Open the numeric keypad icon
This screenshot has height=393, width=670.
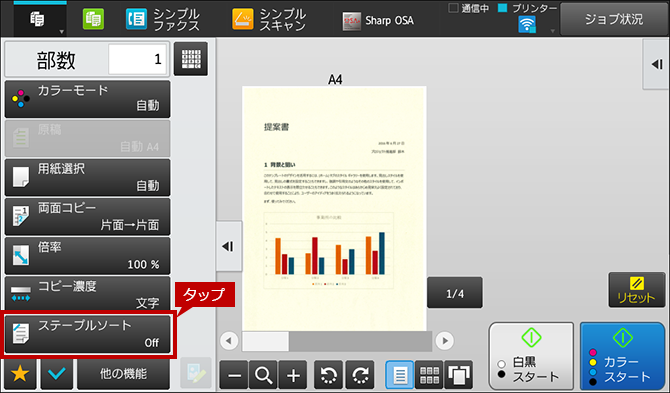click(191, 59)
